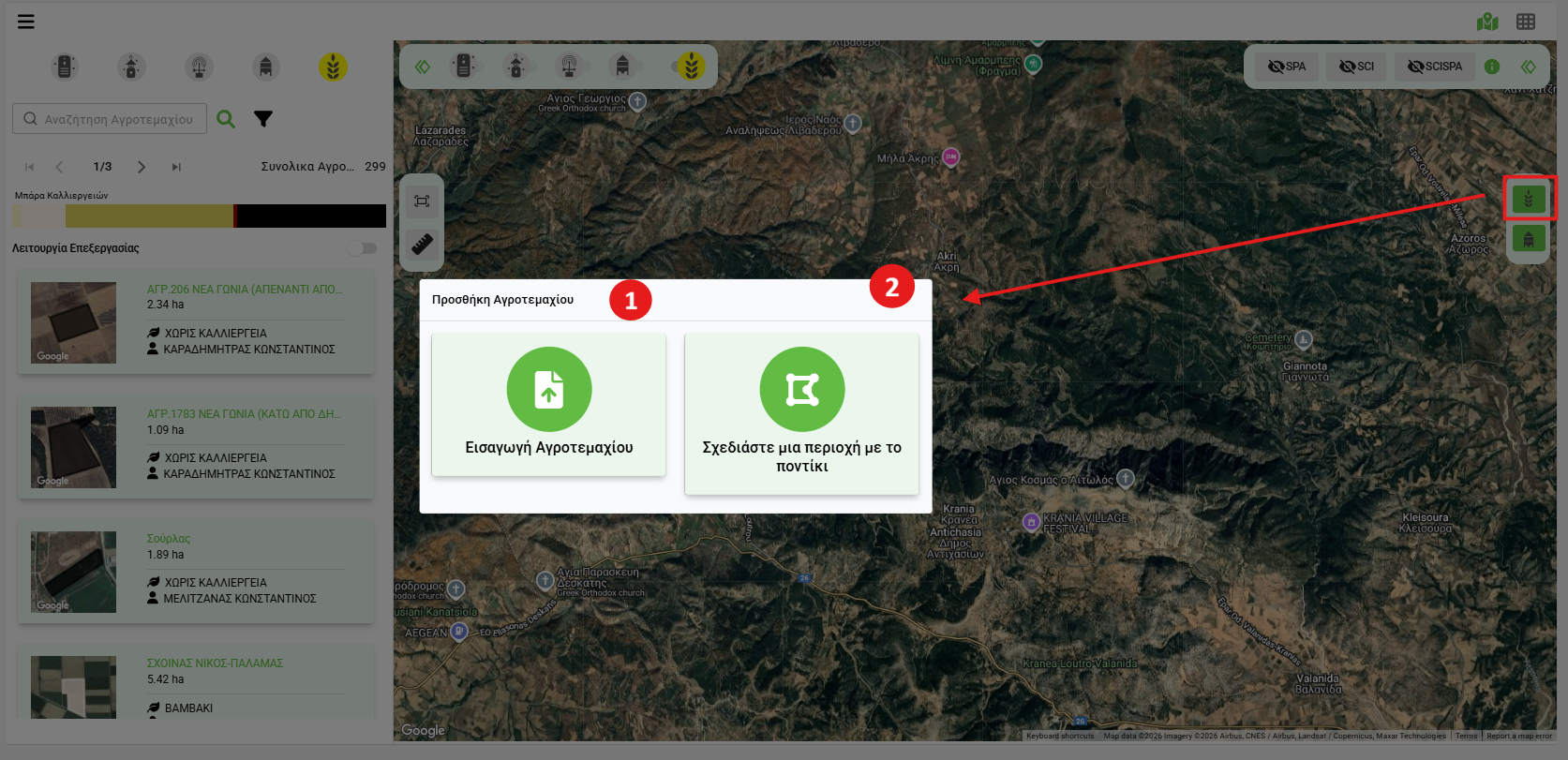Click the yellow segment of crop bar
This screenshot has height=760, width=1568.
148,216
